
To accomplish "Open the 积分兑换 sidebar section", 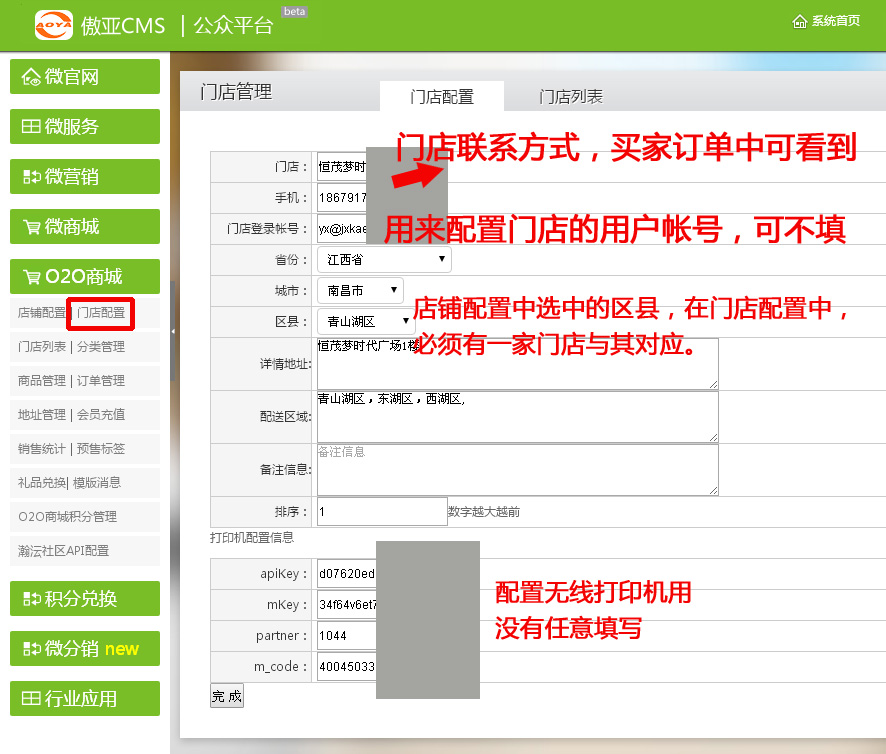I will click(85, 599).
